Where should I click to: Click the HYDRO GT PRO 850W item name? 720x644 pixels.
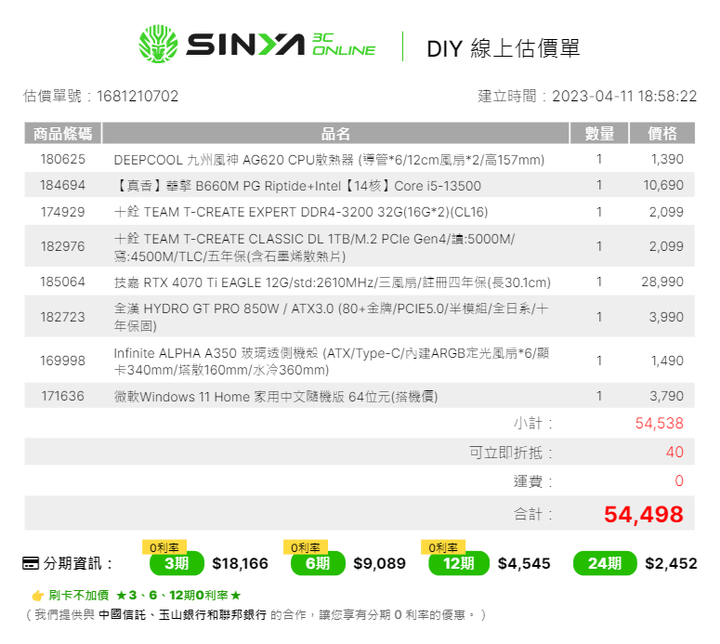[331, 317]
